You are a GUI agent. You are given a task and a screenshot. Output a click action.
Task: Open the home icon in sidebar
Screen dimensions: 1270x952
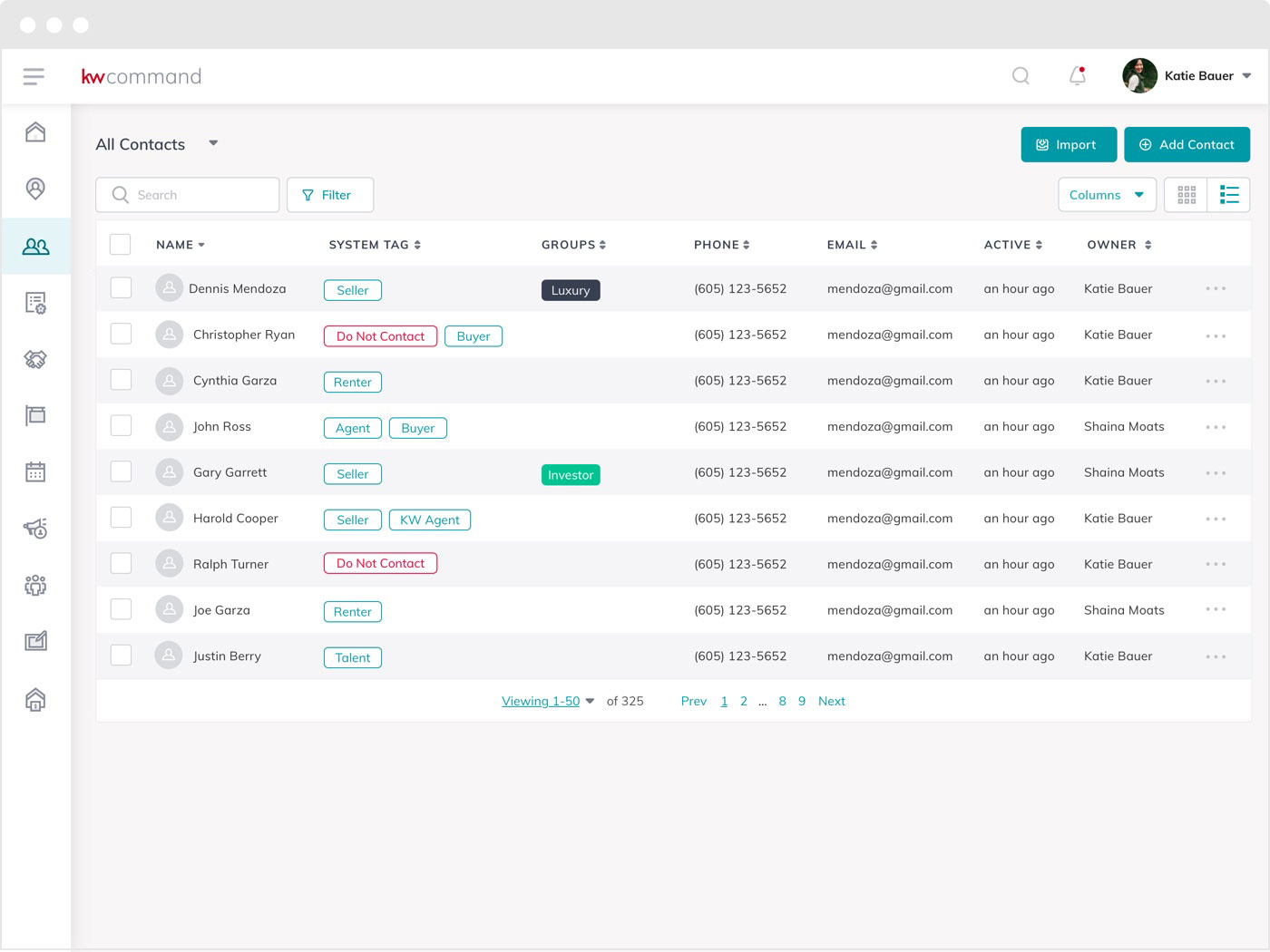click(x=35, y=132)
